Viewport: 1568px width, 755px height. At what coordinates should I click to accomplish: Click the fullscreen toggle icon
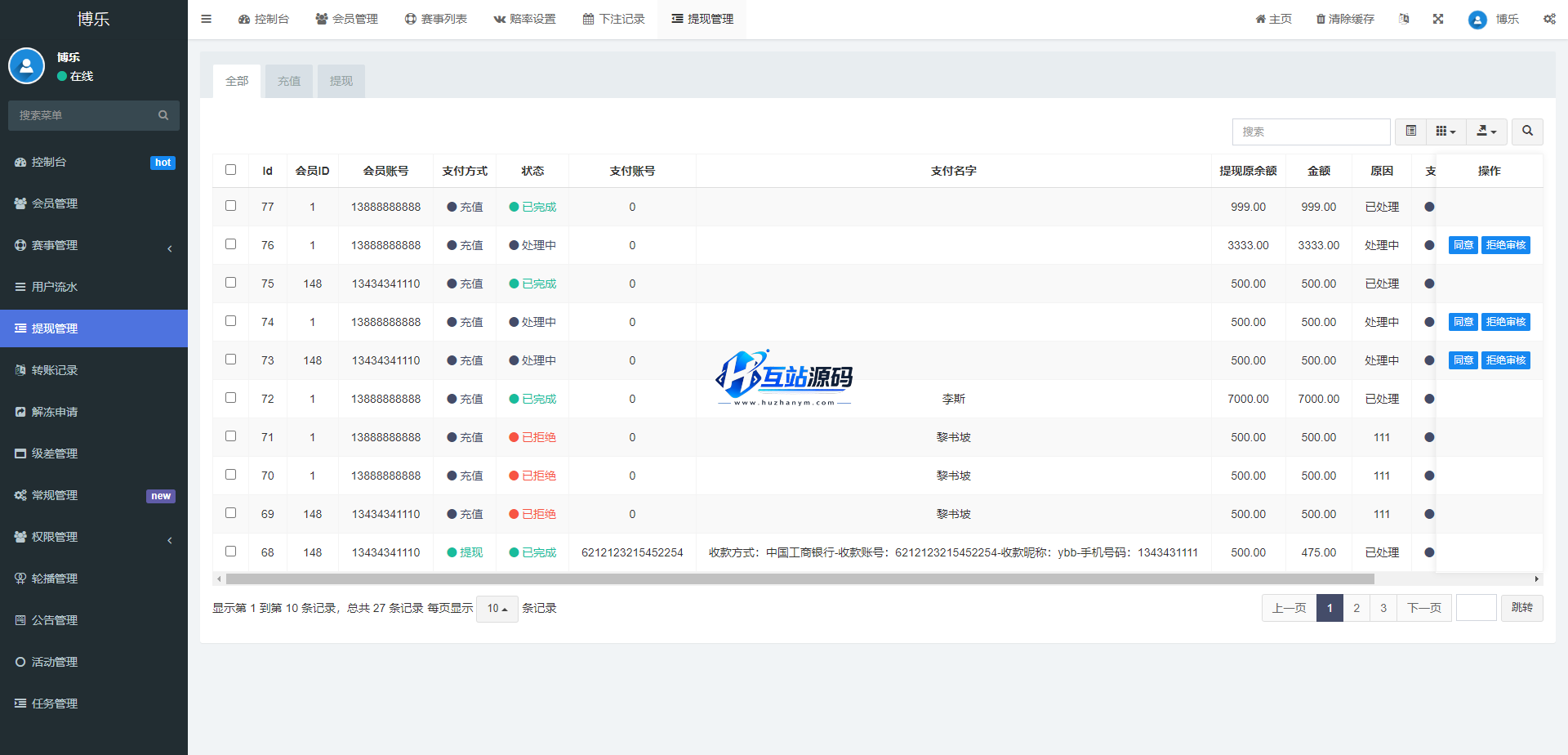pyautogui.click(x=1438, y=19)
